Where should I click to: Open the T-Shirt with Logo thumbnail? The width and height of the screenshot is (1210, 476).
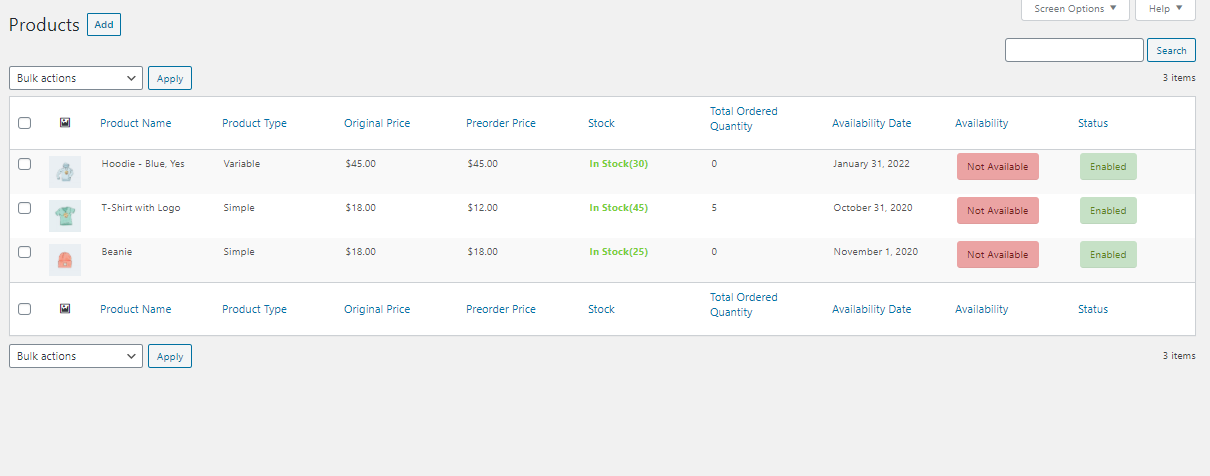click(65, 216)
